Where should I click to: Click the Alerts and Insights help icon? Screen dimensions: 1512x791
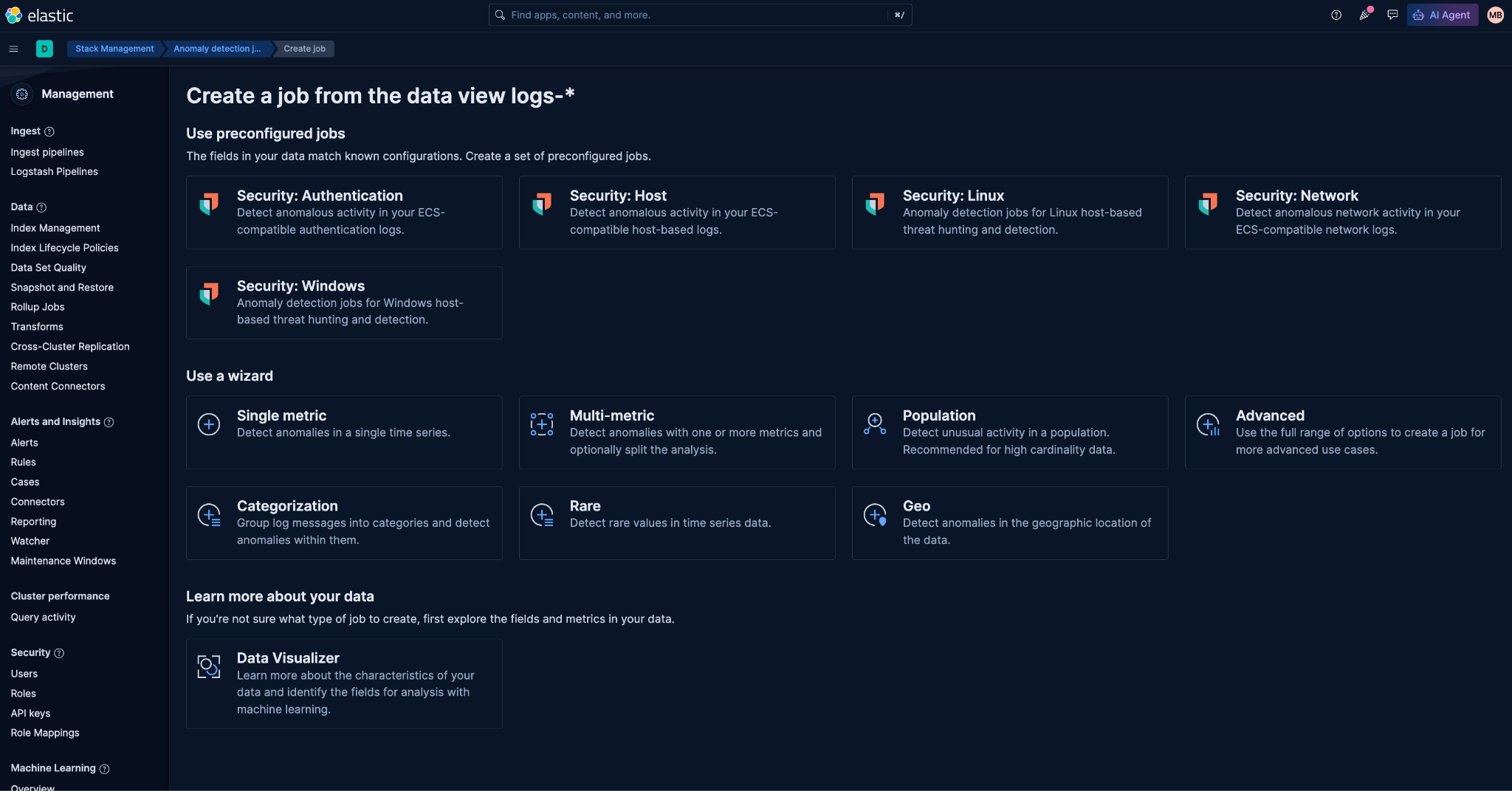pos(109,422)
